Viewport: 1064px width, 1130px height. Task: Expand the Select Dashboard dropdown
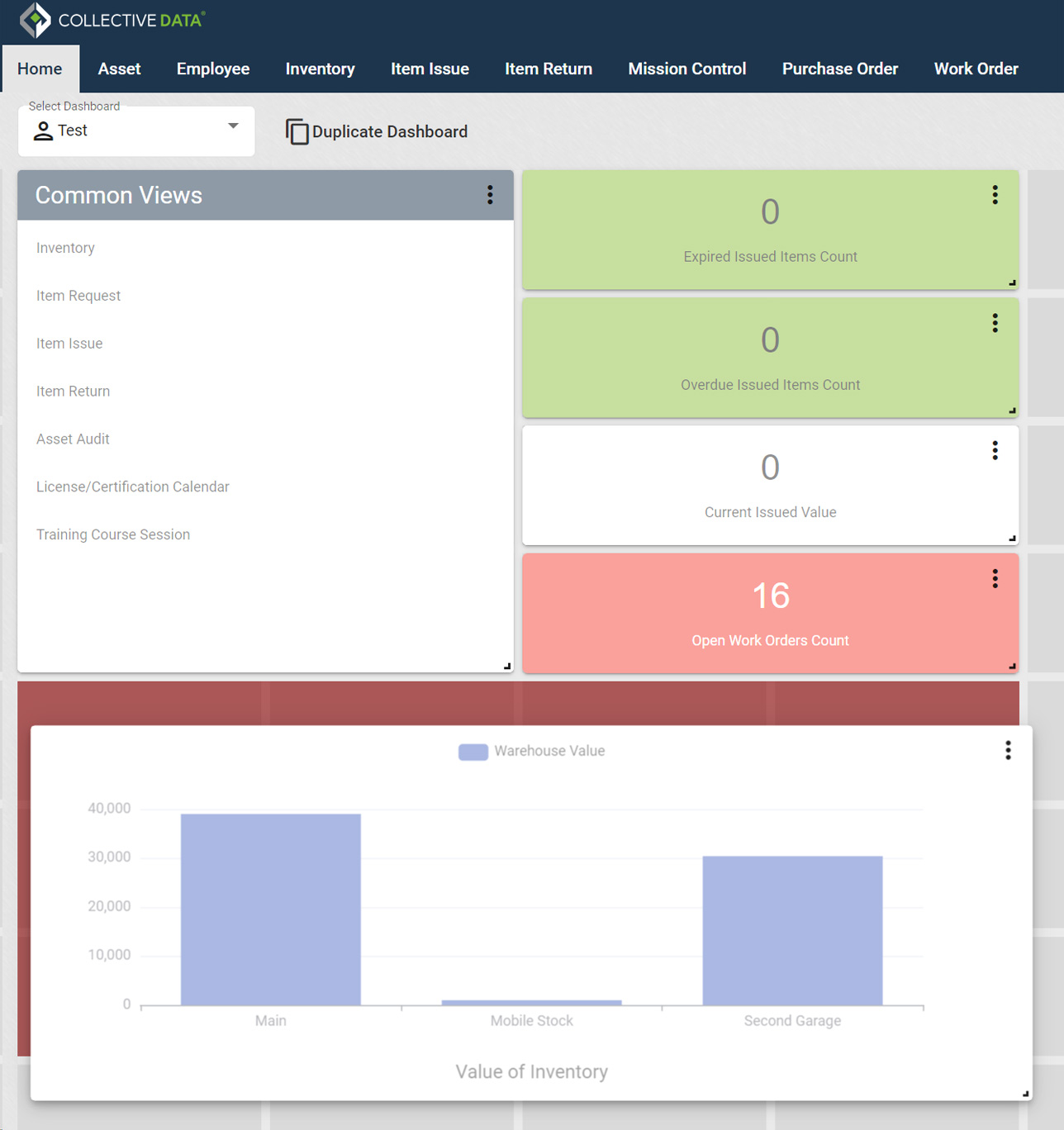[x=135, y=131]
